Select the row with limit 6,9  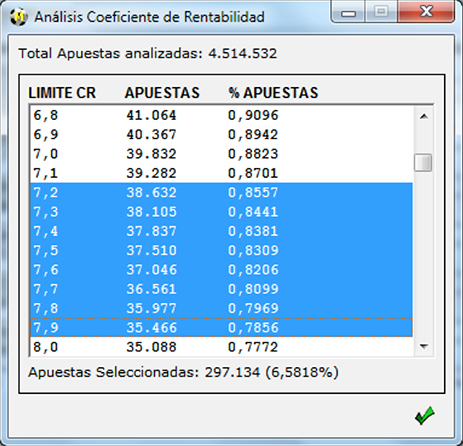(221, 135)
